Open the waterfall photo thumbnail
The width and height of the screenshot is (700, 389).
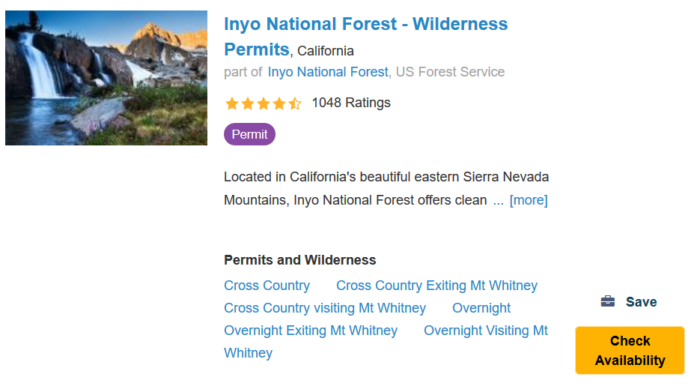pyautogui.click(x=106, y=78)
